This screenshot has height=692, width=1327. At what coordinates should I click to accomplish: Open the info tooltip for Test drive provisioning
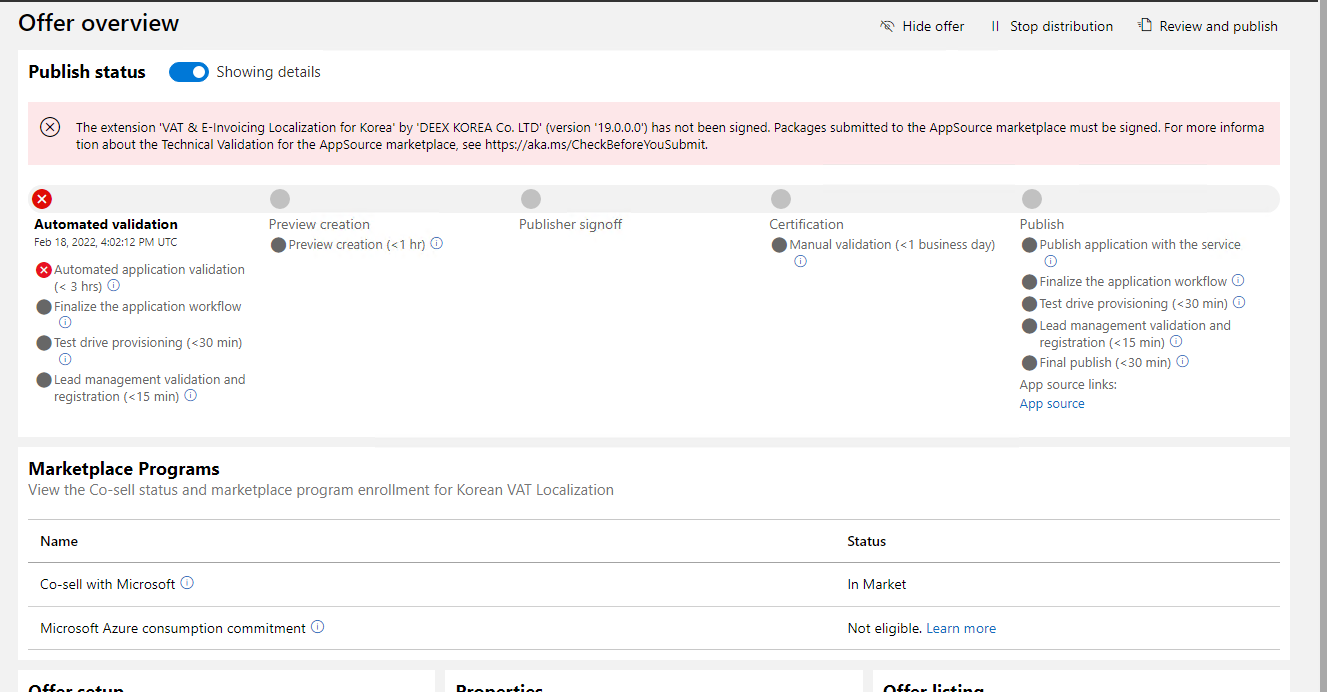65,358
